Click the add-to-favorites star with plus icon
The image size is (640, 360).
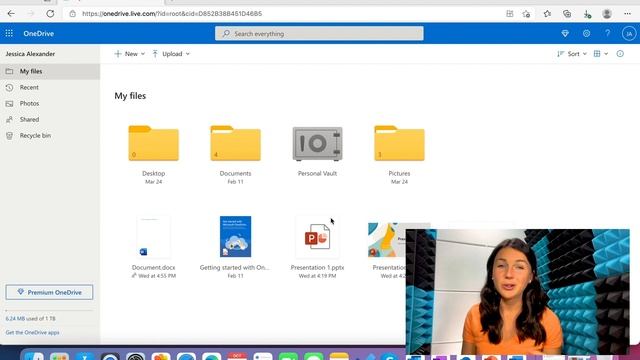point(526,14)
